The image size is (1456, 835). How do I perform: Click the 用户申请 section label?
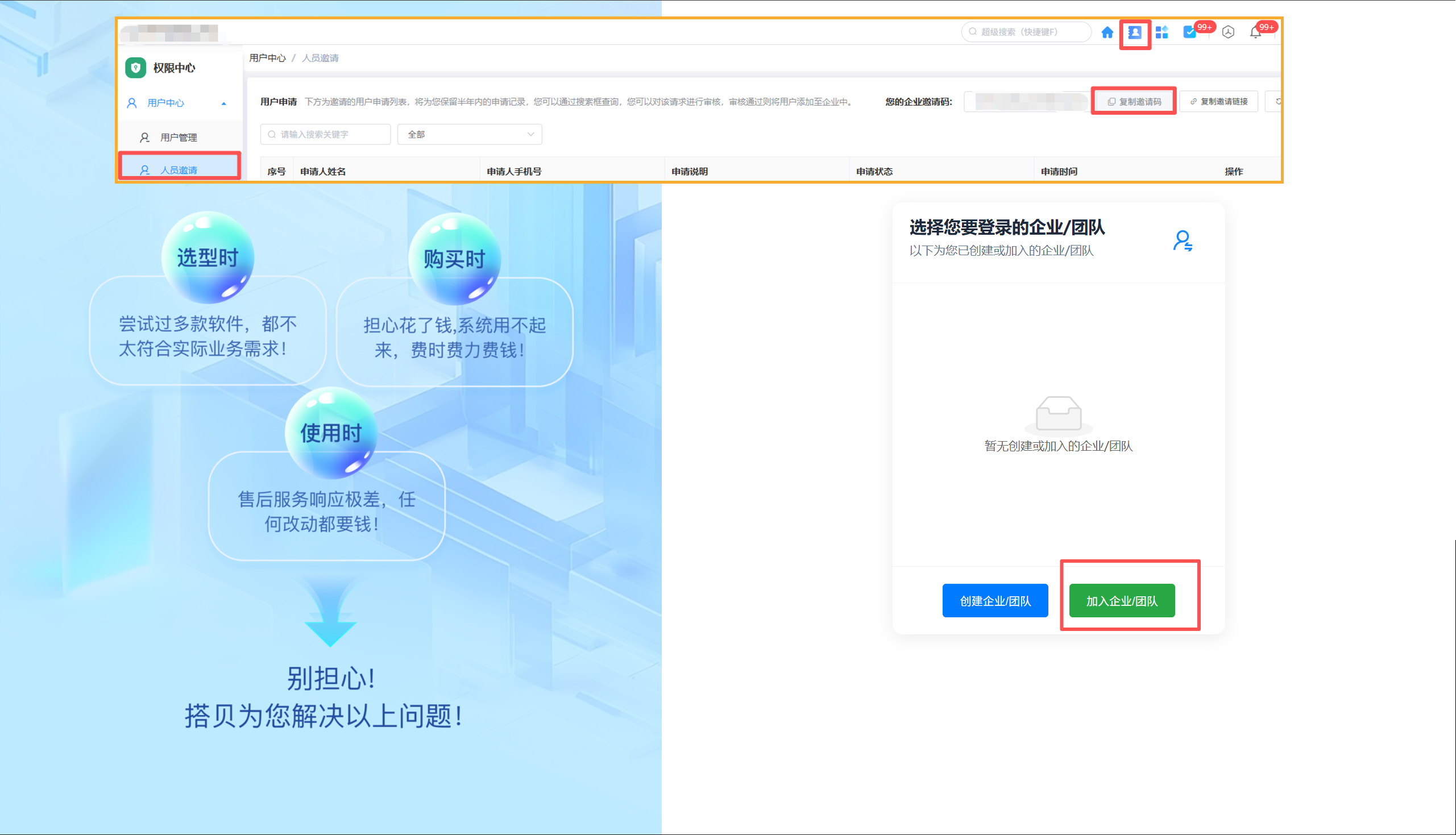click(278, 102)
